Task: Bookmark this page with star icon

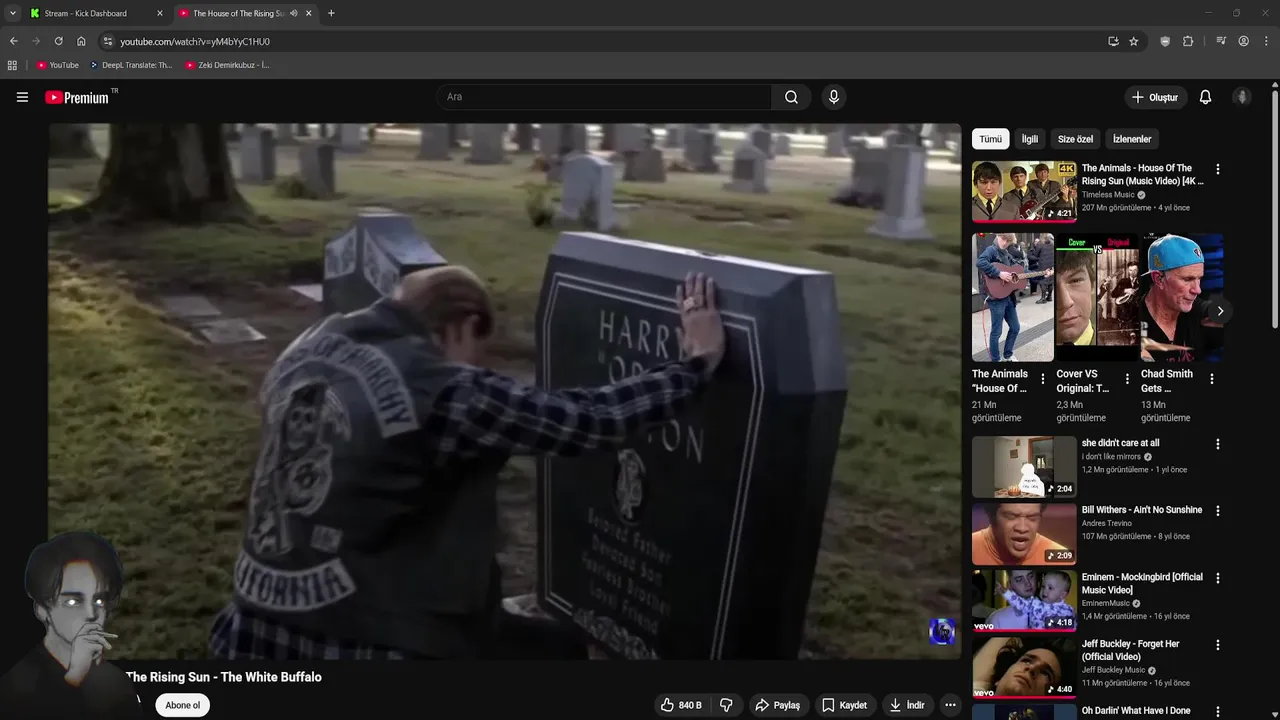Action: click(1133, 41)
